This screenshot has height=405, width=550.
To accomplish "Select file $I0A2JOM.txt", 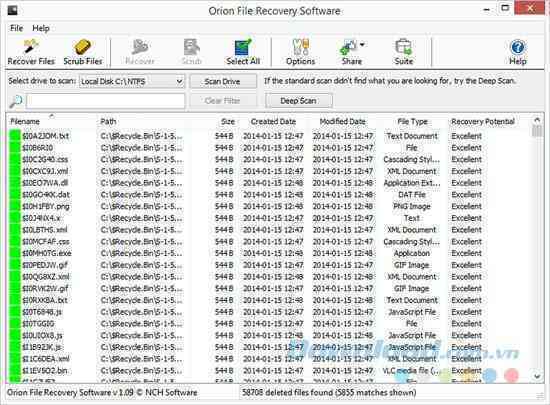I will (46, 136).
